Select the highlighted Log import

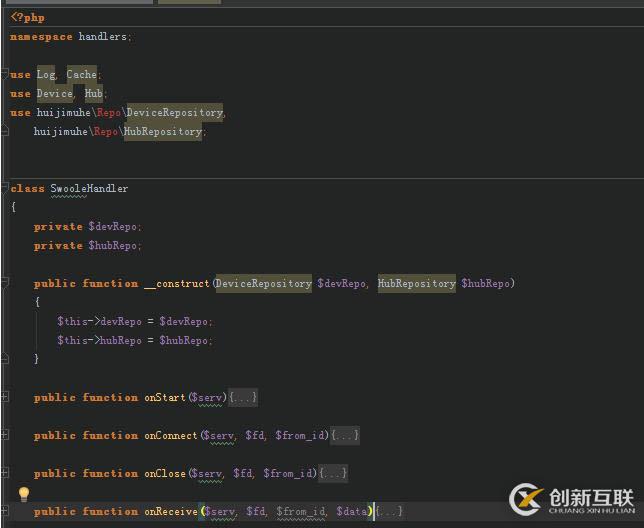(46, 75)
